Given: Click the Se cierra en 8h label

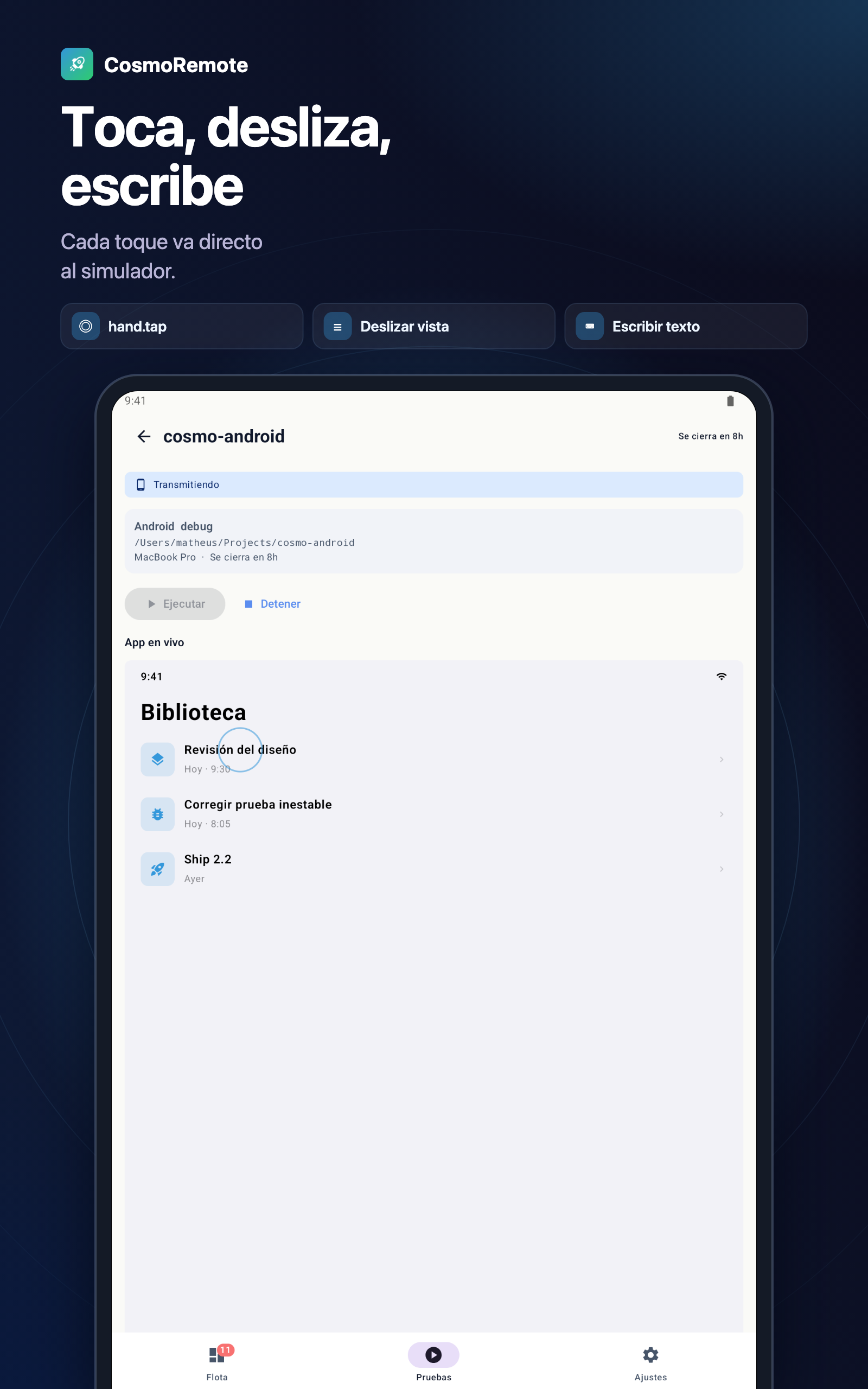Looking at the screenshot, I should point(711,436).
